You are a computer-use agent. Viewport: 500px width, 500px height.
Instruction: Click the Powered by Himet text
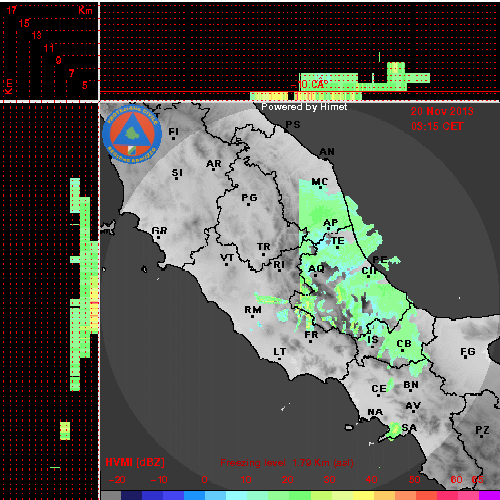(x=304, y=107)
